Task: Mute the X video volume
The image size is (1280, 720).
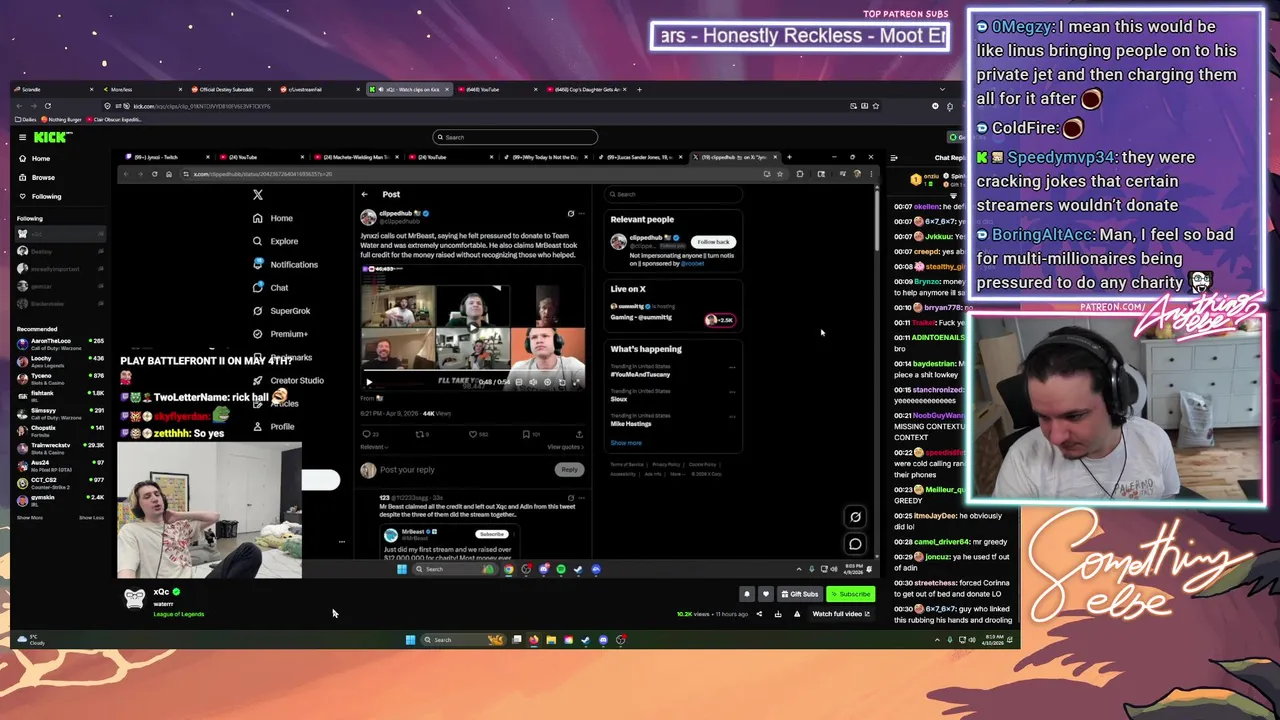Action: (x=533, y=382)
